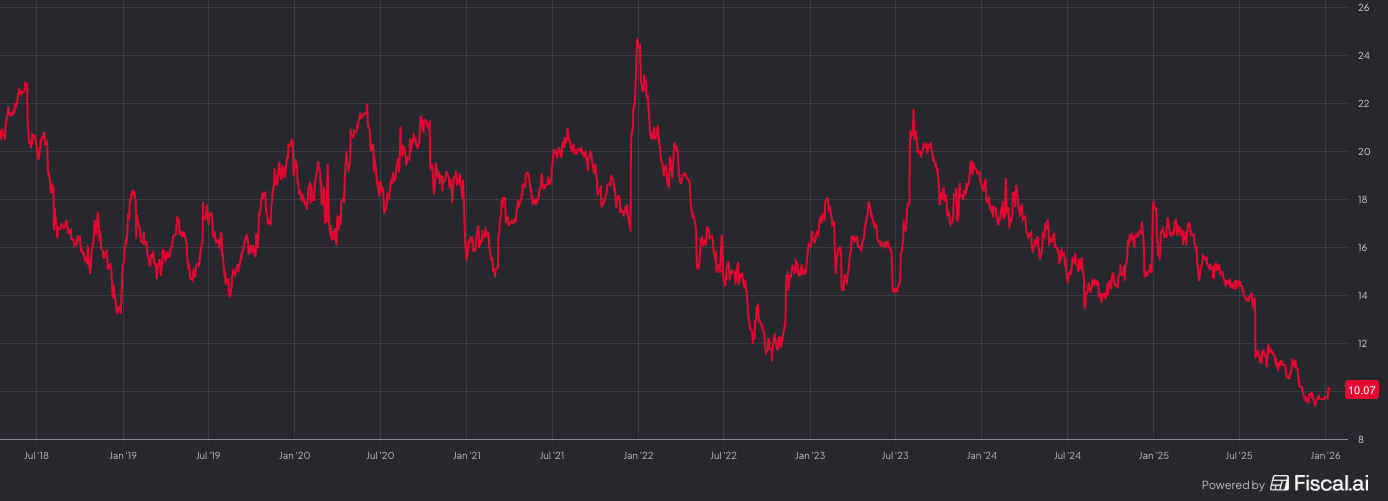Click the Jan '20 x-axis label
Viewport: 1388px width, 501px height.
294,456
